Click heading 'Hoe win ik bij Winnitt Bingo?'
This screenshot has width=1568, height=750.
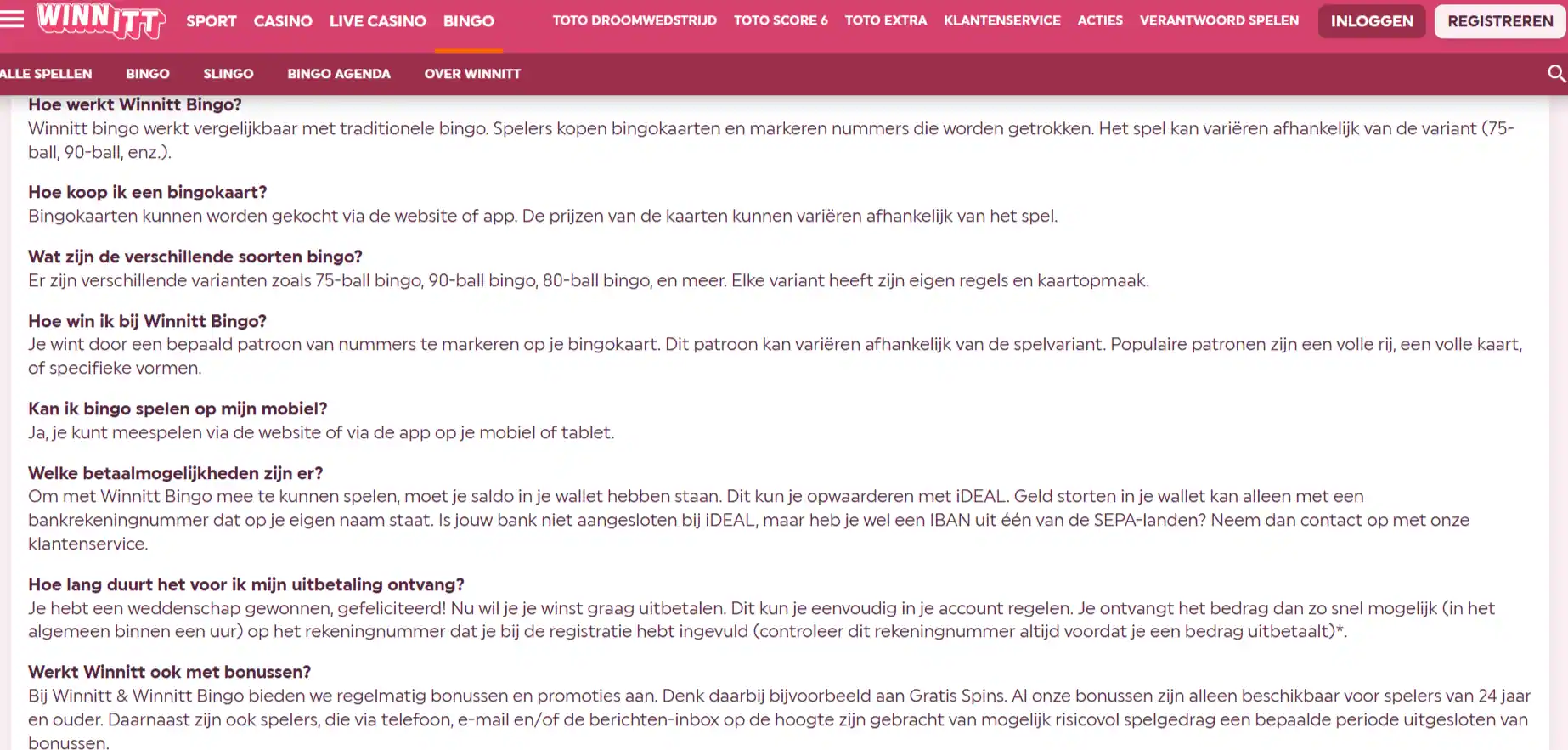coord(148,321)
